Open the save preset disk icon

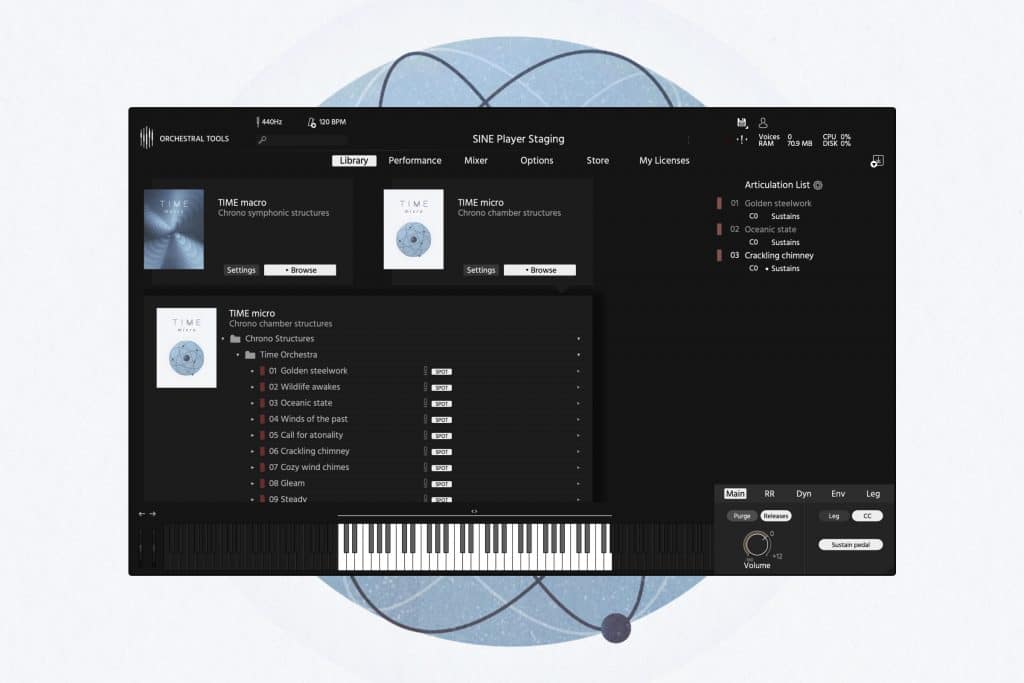coord(741,123)
